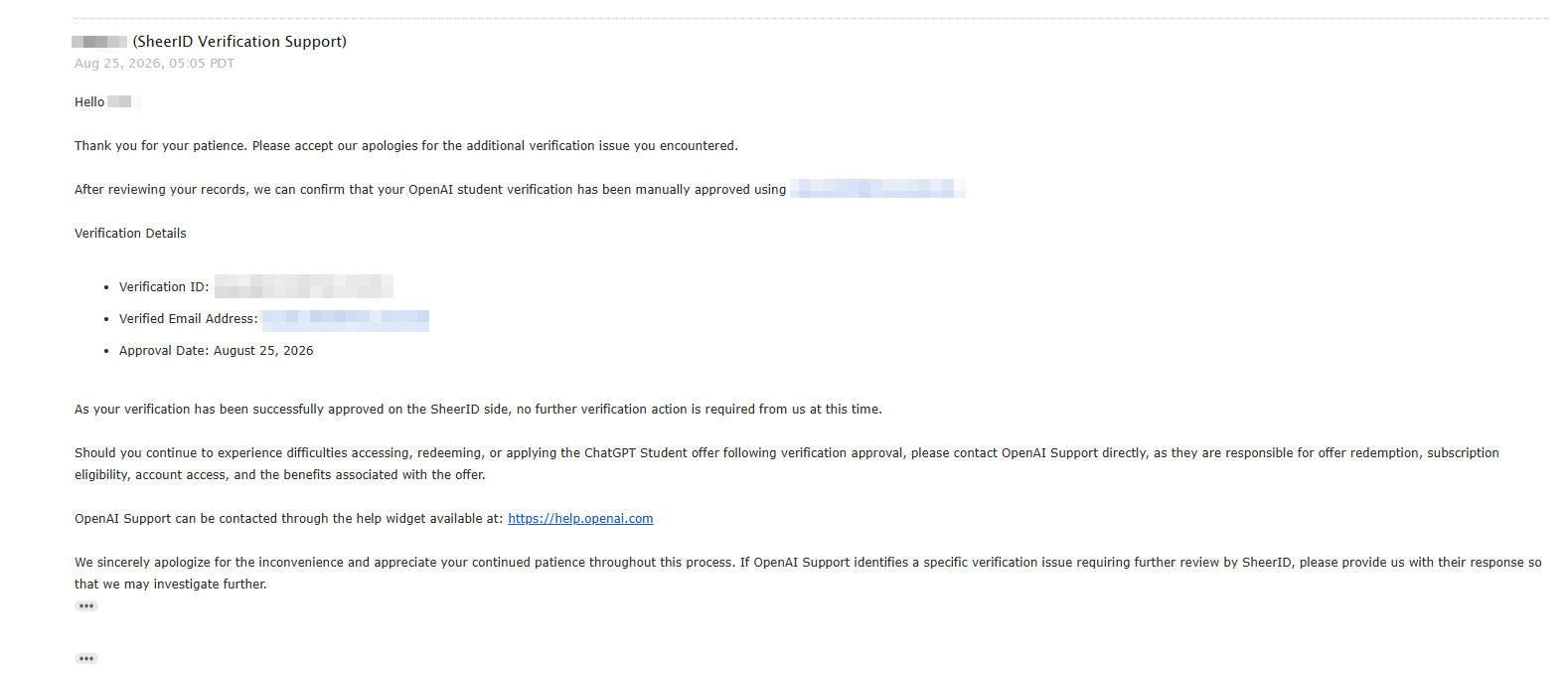Click the blurred Verified Email Address value
Screen dimensions: 1568x675
click(346, 319)
